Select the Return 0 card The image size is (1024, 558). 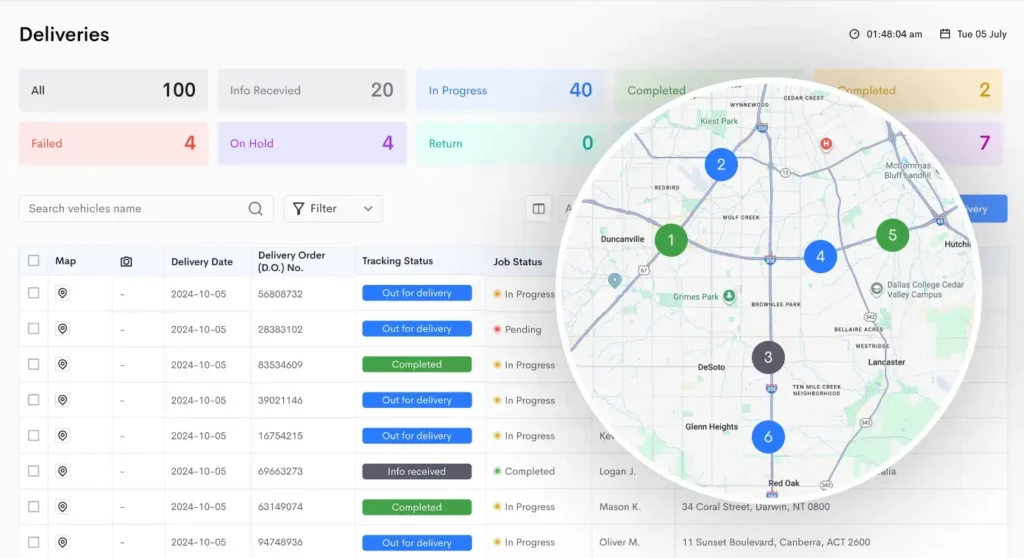click(x=511, y=143)
